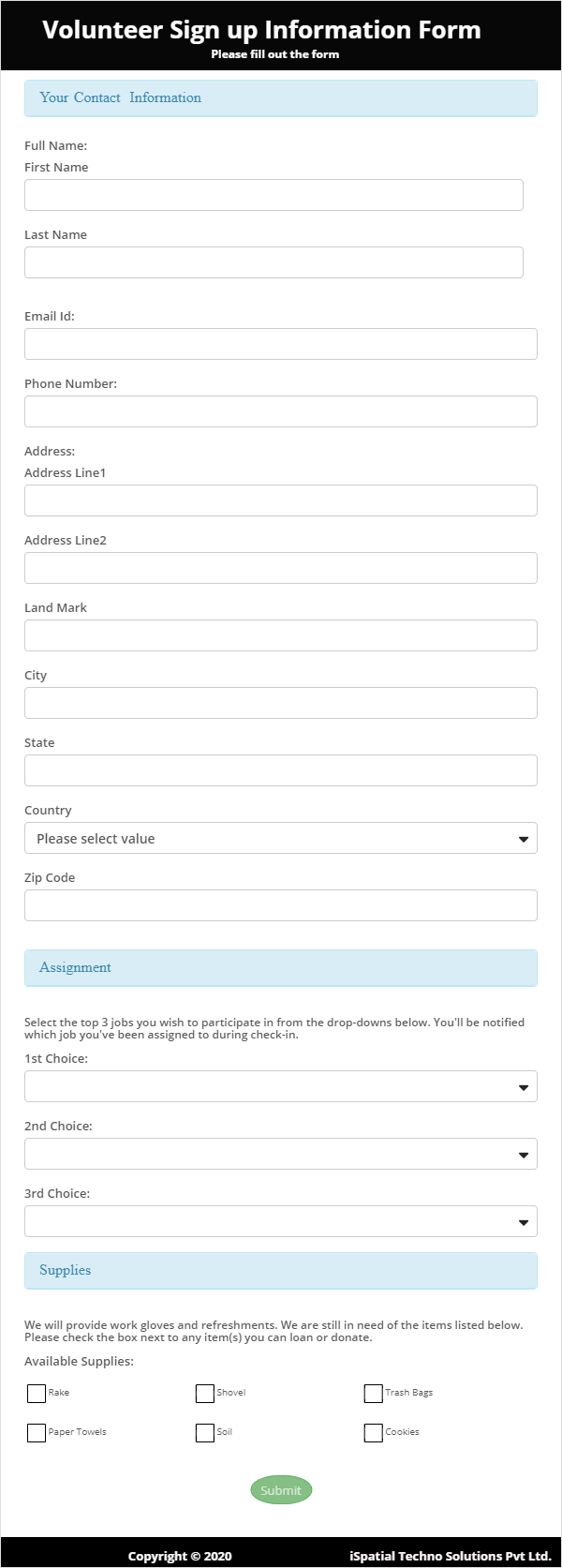Image resolution: width=562 pixels, height=1568 pixels.
Task: Check the Soil supply box
Action: 205,1433
